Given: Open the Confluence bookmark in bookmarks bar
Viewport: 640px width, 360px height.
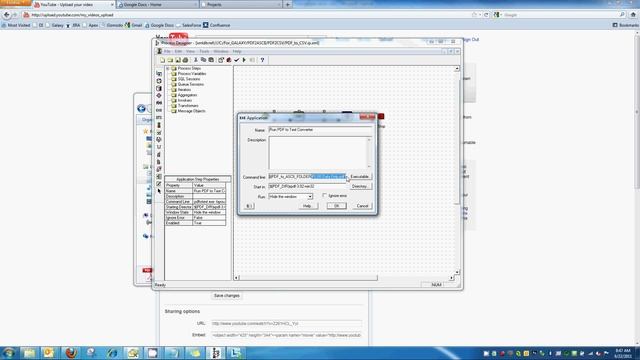Looking at the screenshot, I should 217,25.
